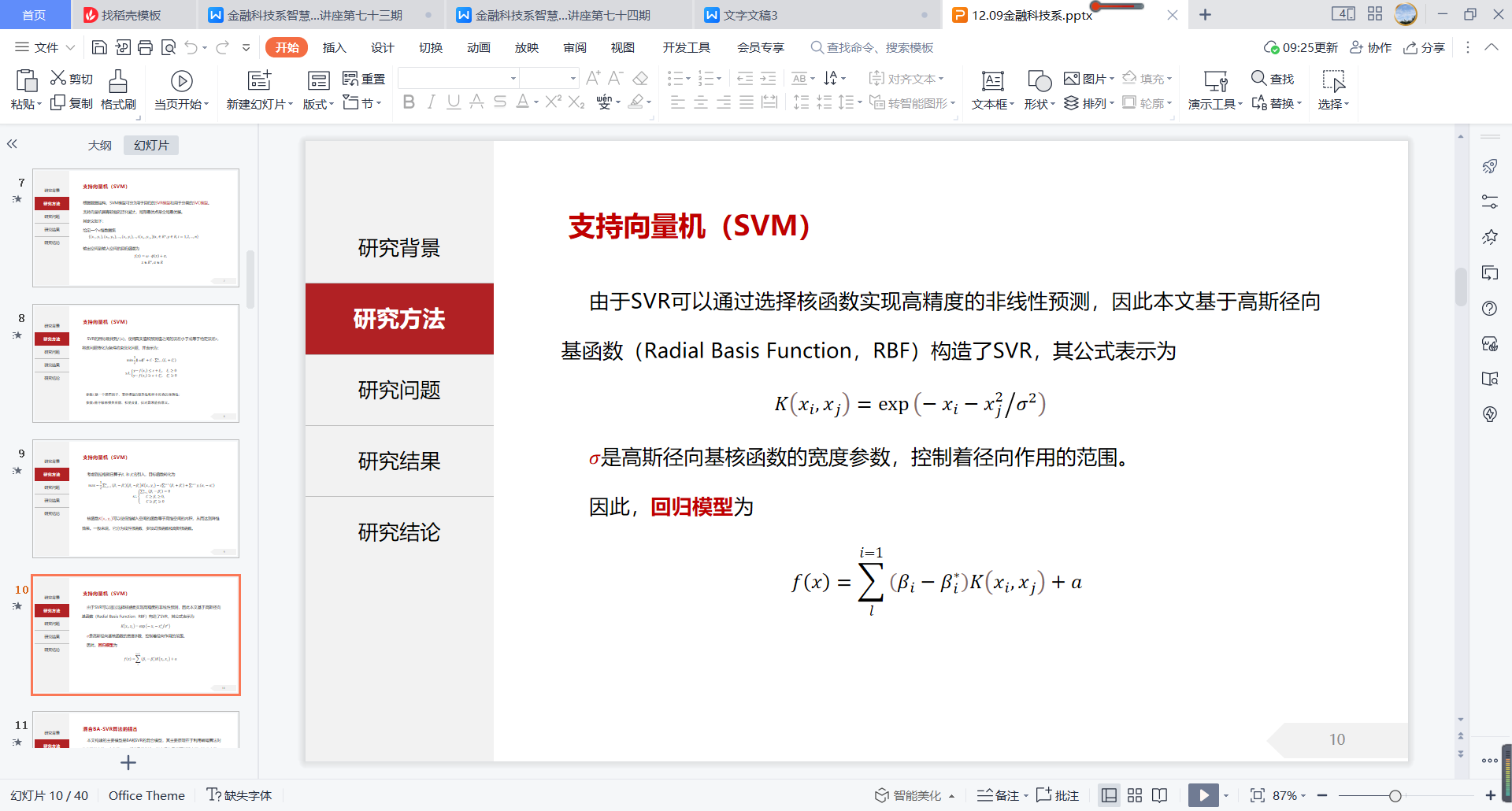Apply text shadow S icon
Viewport: 1512px width, 811px height.
pos(499,102)
